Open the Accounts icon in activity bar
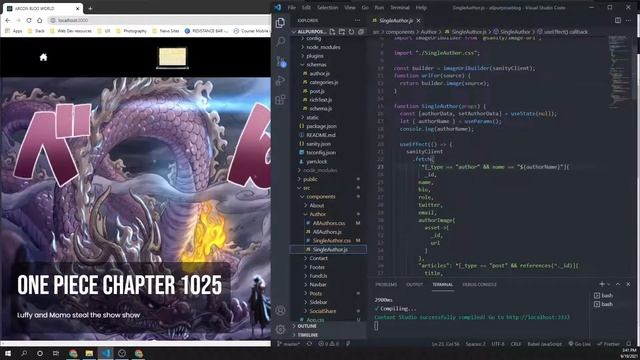 [280, 310]
